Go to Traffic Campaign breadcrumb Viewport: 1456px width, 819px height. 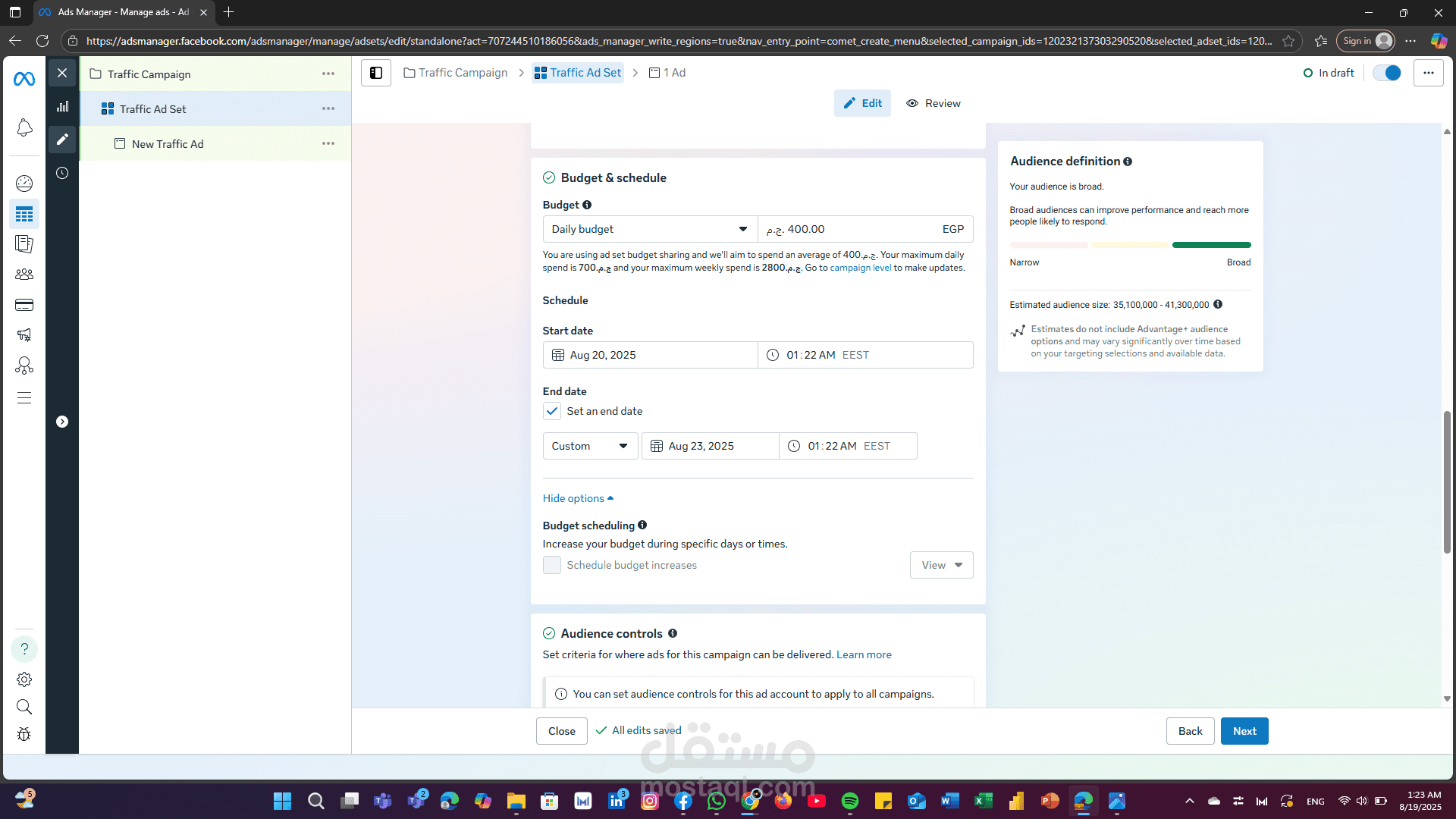tap(456, 73)
